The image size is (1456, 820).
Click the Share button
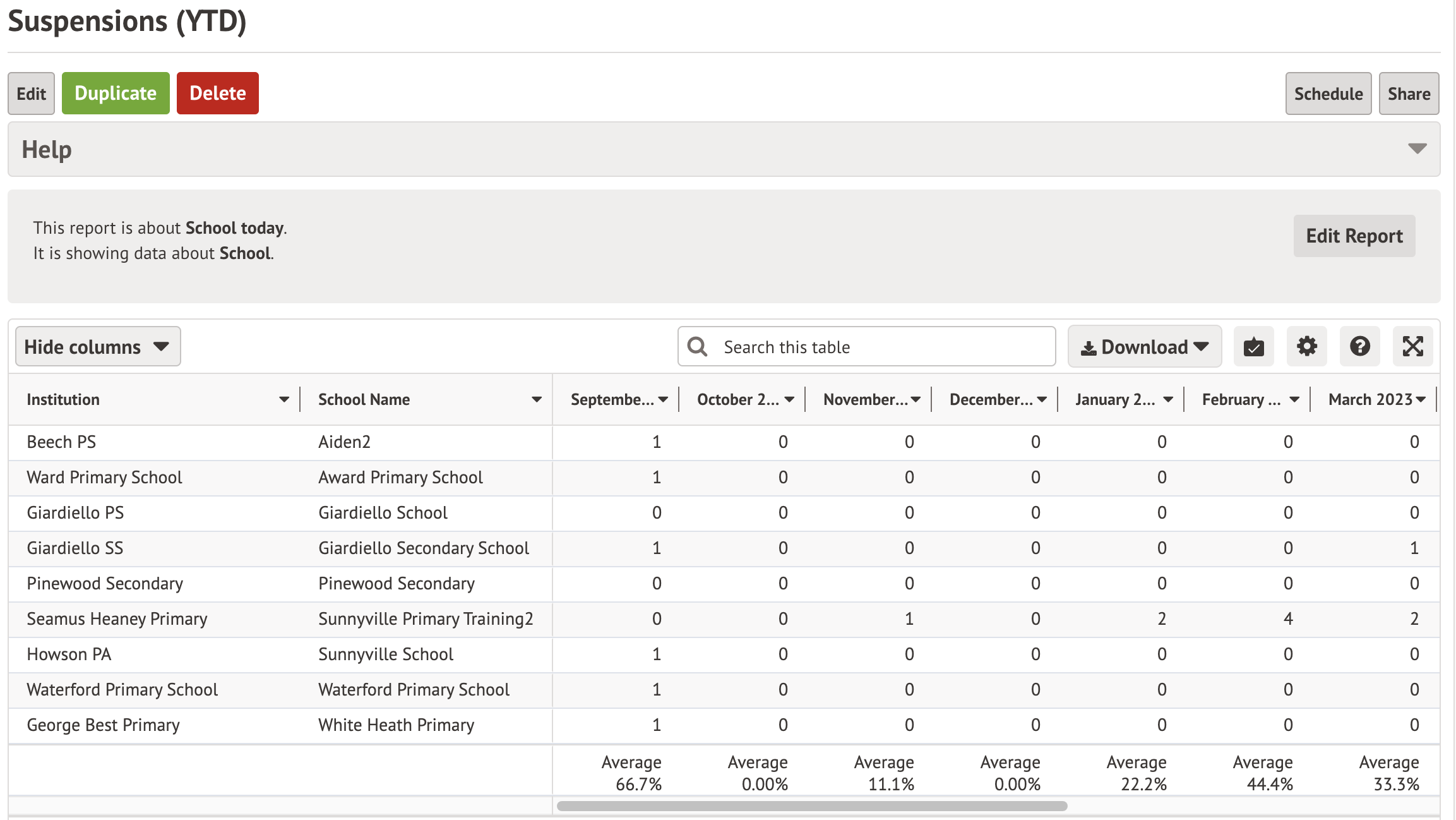[x=1409, y=93]
